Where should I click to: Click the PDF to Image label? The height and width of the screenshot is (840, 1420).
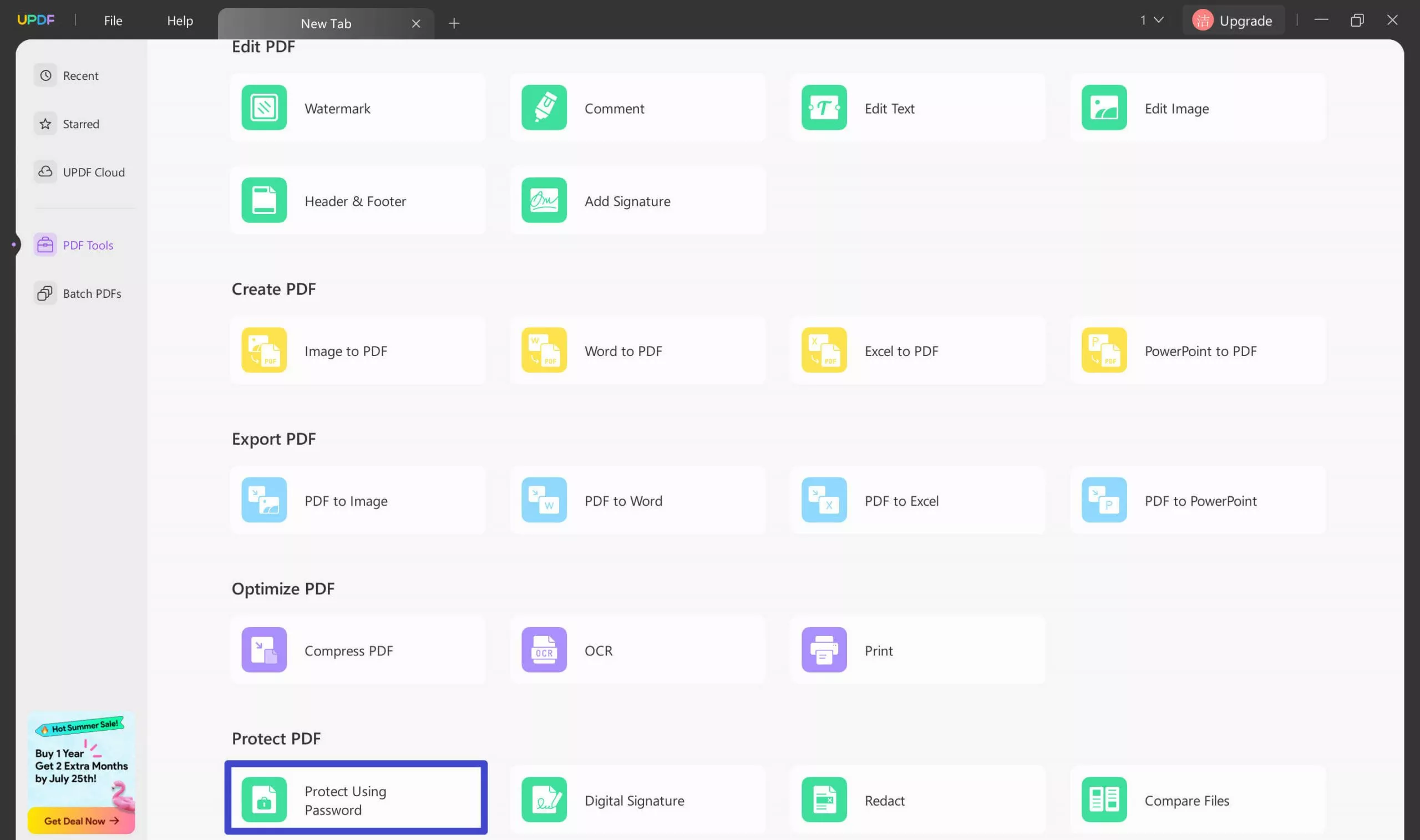[346, 502]
